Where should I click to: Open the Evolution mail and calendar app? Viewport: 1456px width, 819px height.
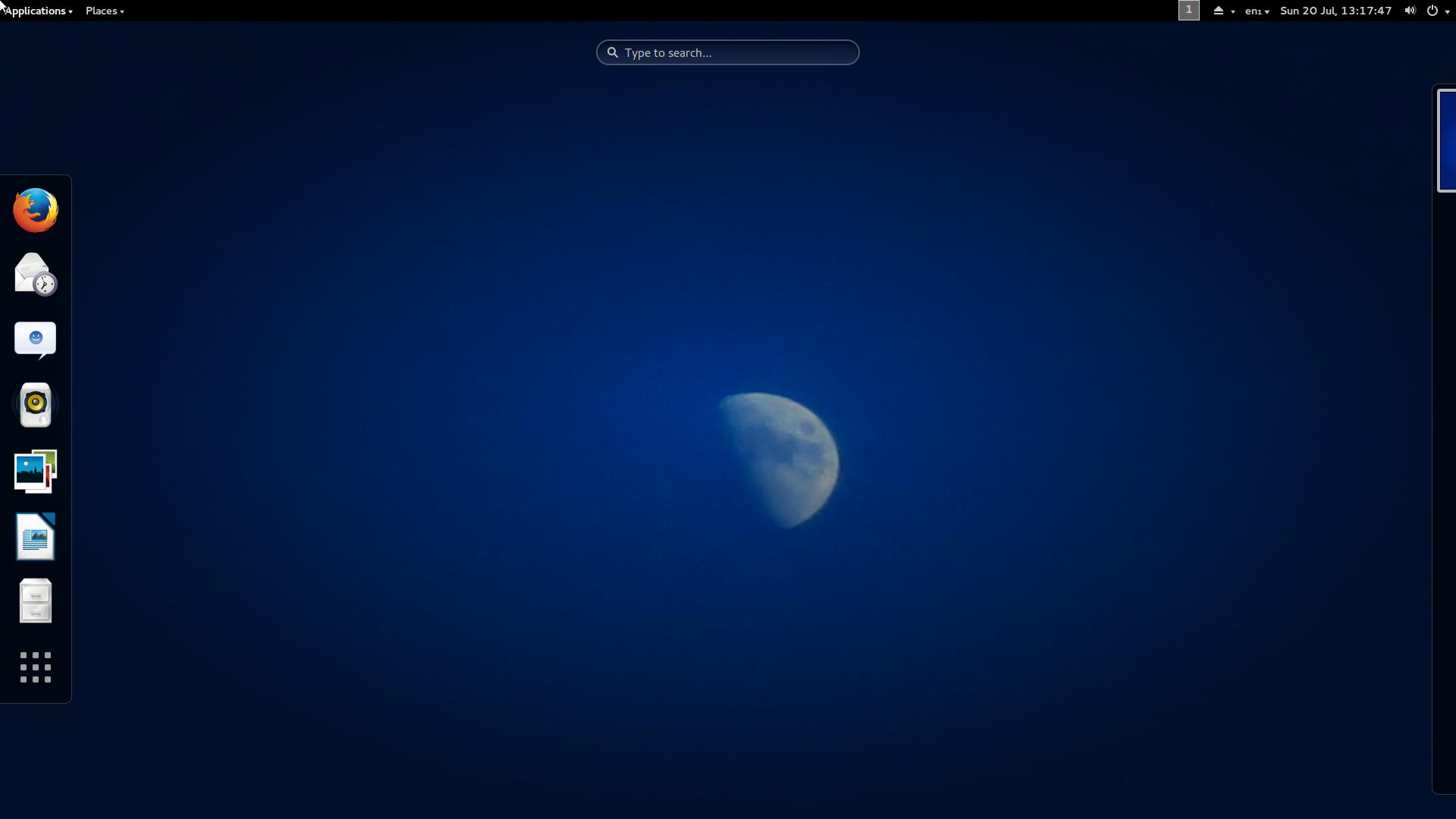pyautogui.click(x=36, y=275)
